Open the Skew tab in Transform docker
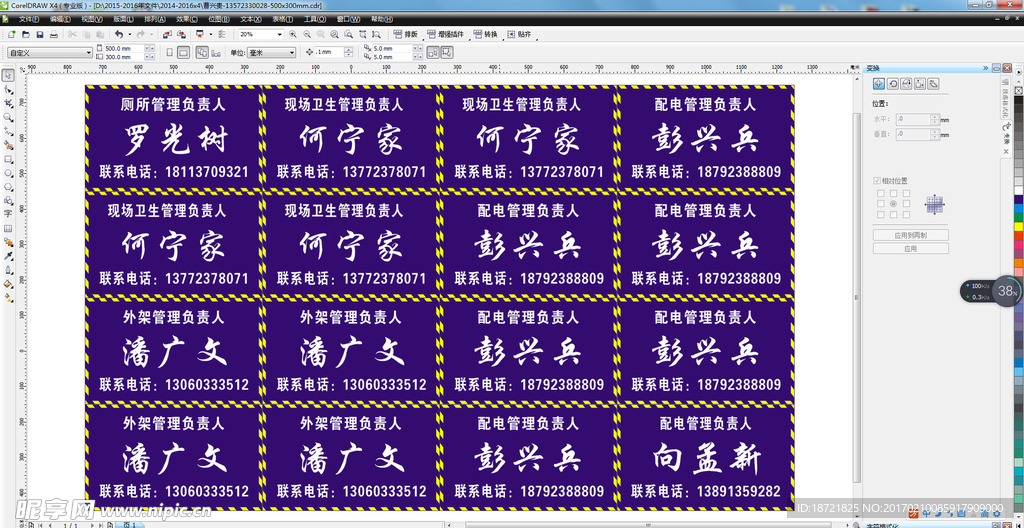Image resolution: width=1024 pixels, height=528 pixels. tap(934, 84)
